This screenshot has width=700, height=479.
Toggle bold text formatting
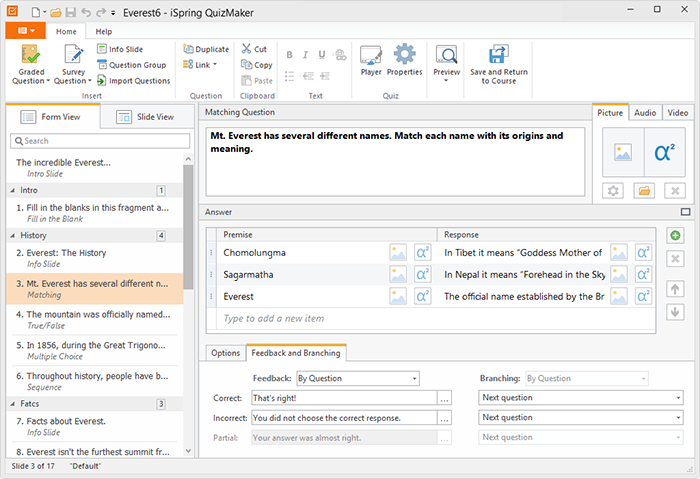coord(289,54)
